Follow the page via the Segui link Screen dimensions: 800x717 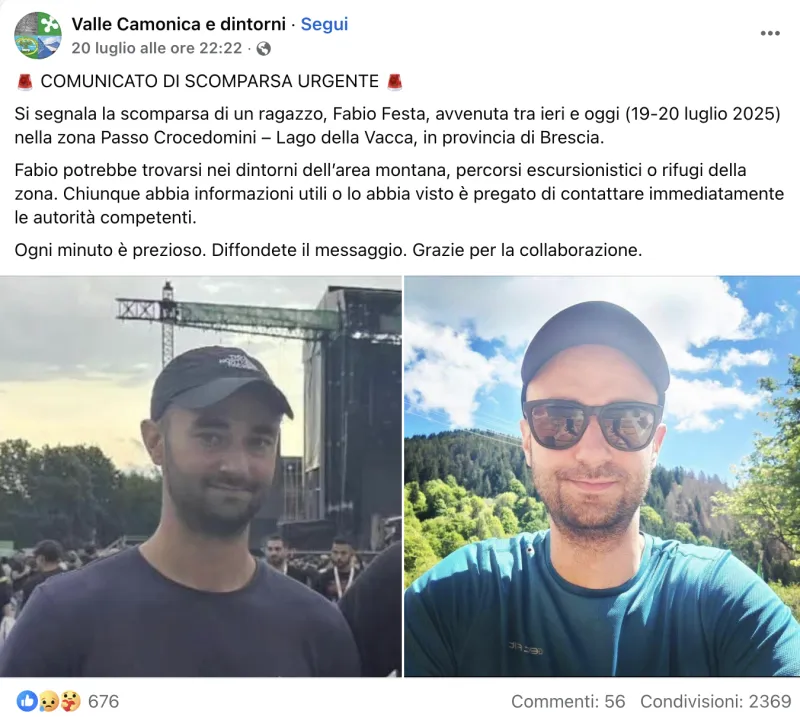[x=324, y=24]
